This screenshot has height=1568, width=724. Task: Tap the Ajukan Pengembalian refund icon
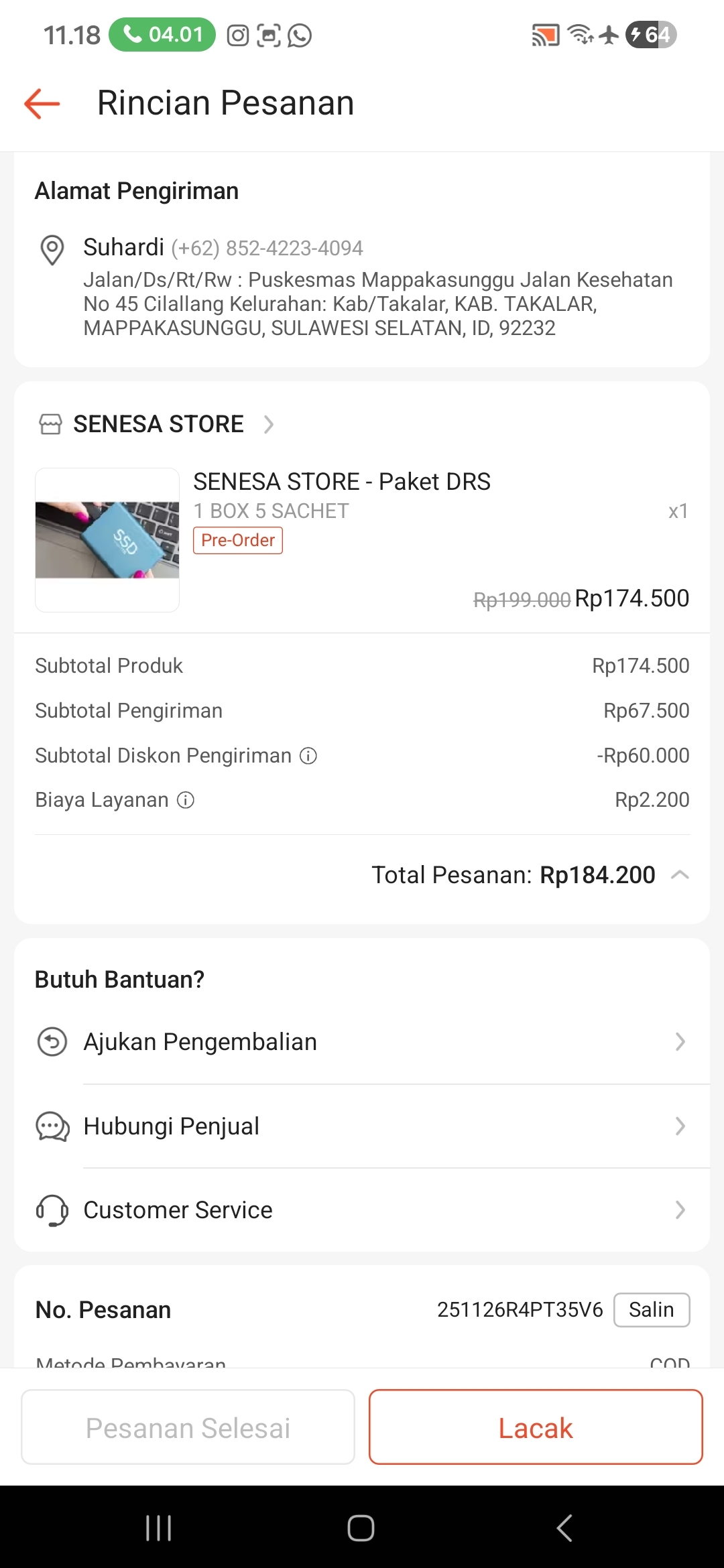pos(52,1042)
